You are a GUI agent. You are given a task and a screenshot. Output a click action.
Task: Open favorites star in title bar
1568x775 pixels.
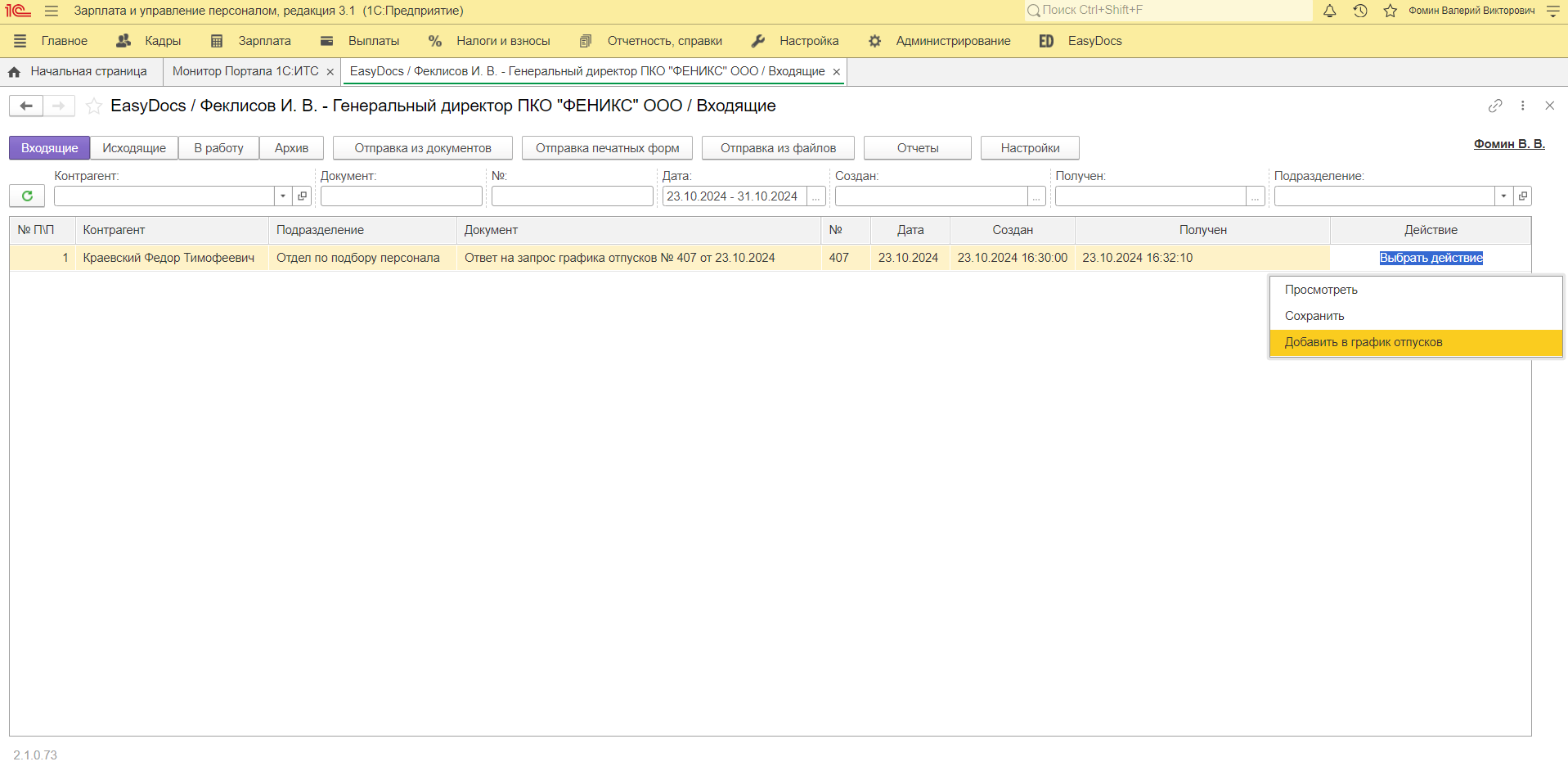[1390, 11]
